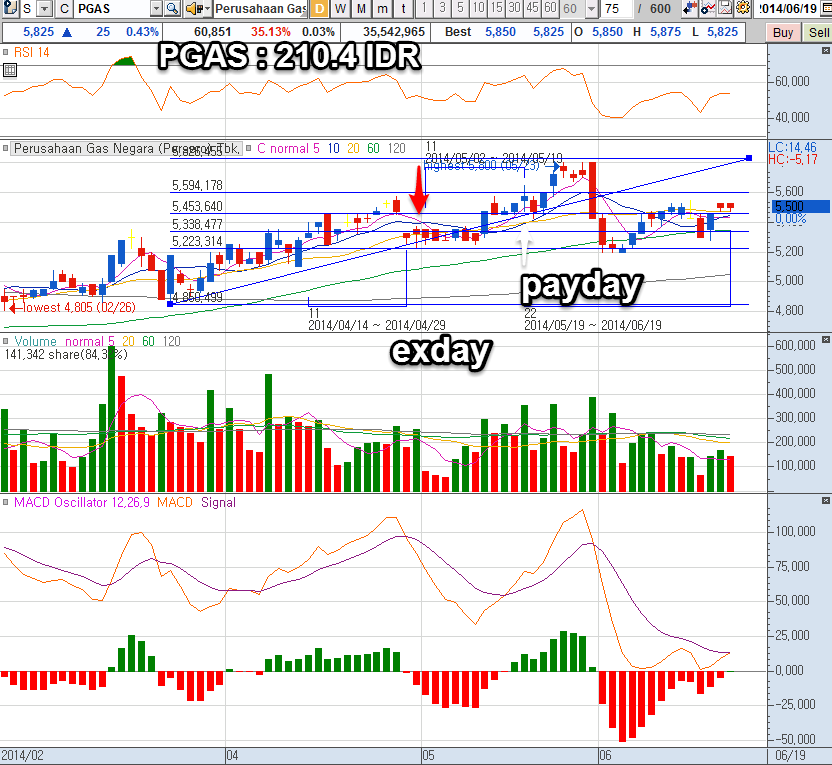Switch to the minute m chart period
Viewport: 832px width, 765px height.
click(x=382, y=8)
